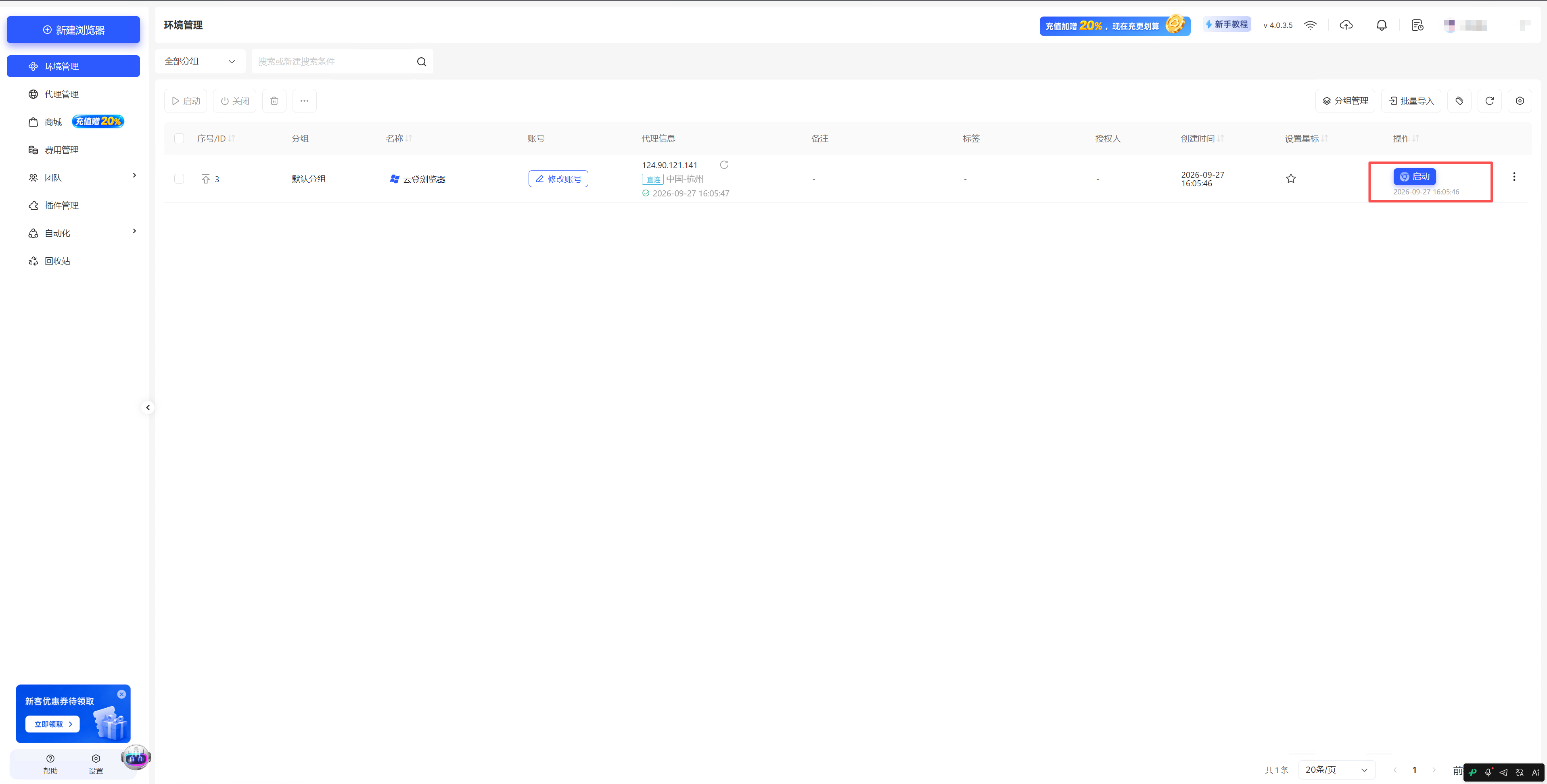Open 插件管理 in sidebar
Screen dimensions: 1547x784
click(73, 205)
